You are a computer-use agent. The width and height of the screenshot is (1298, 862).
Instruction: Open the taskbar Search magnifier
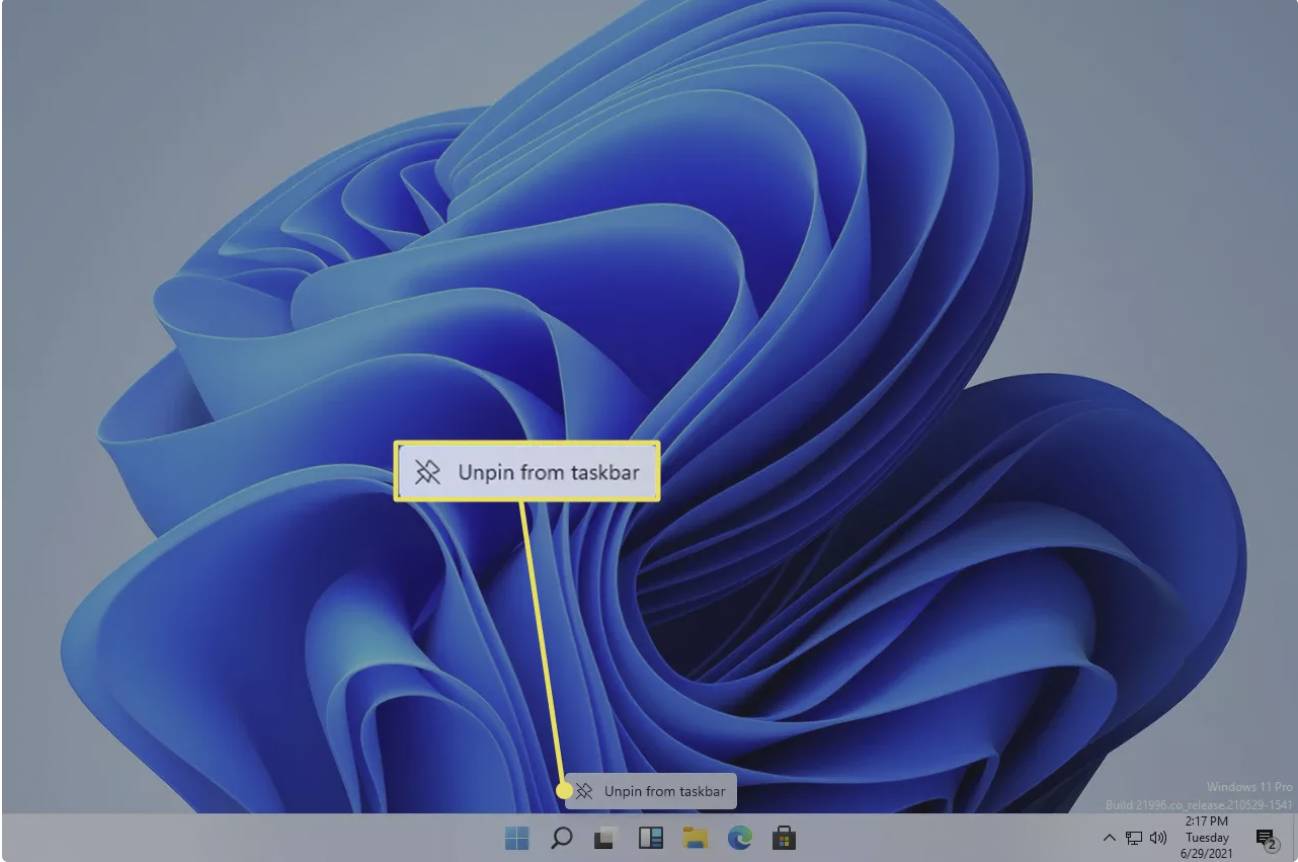[562, 838]
